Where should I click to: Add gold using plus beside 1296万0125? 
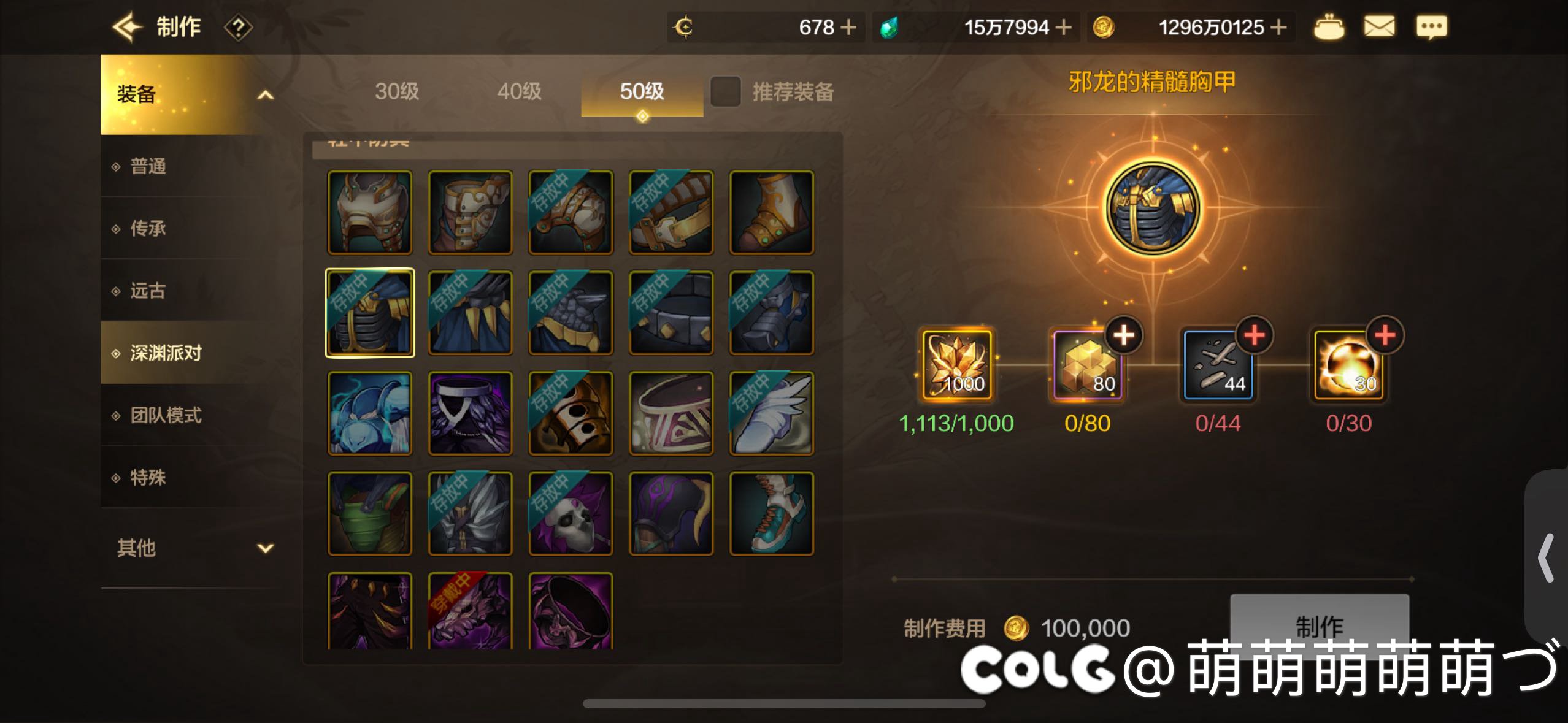1278,27
